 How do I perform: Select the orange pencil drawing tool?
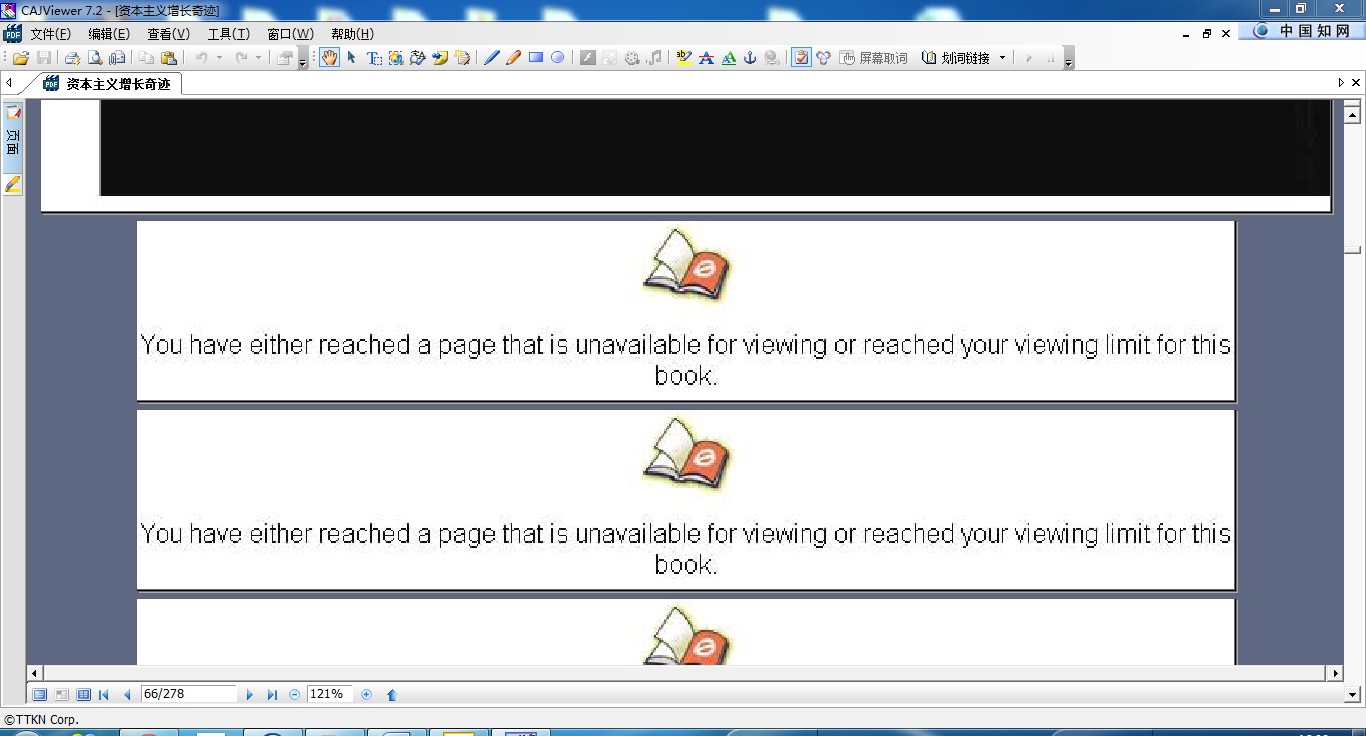pyautogui.click(x=514, y=58)
